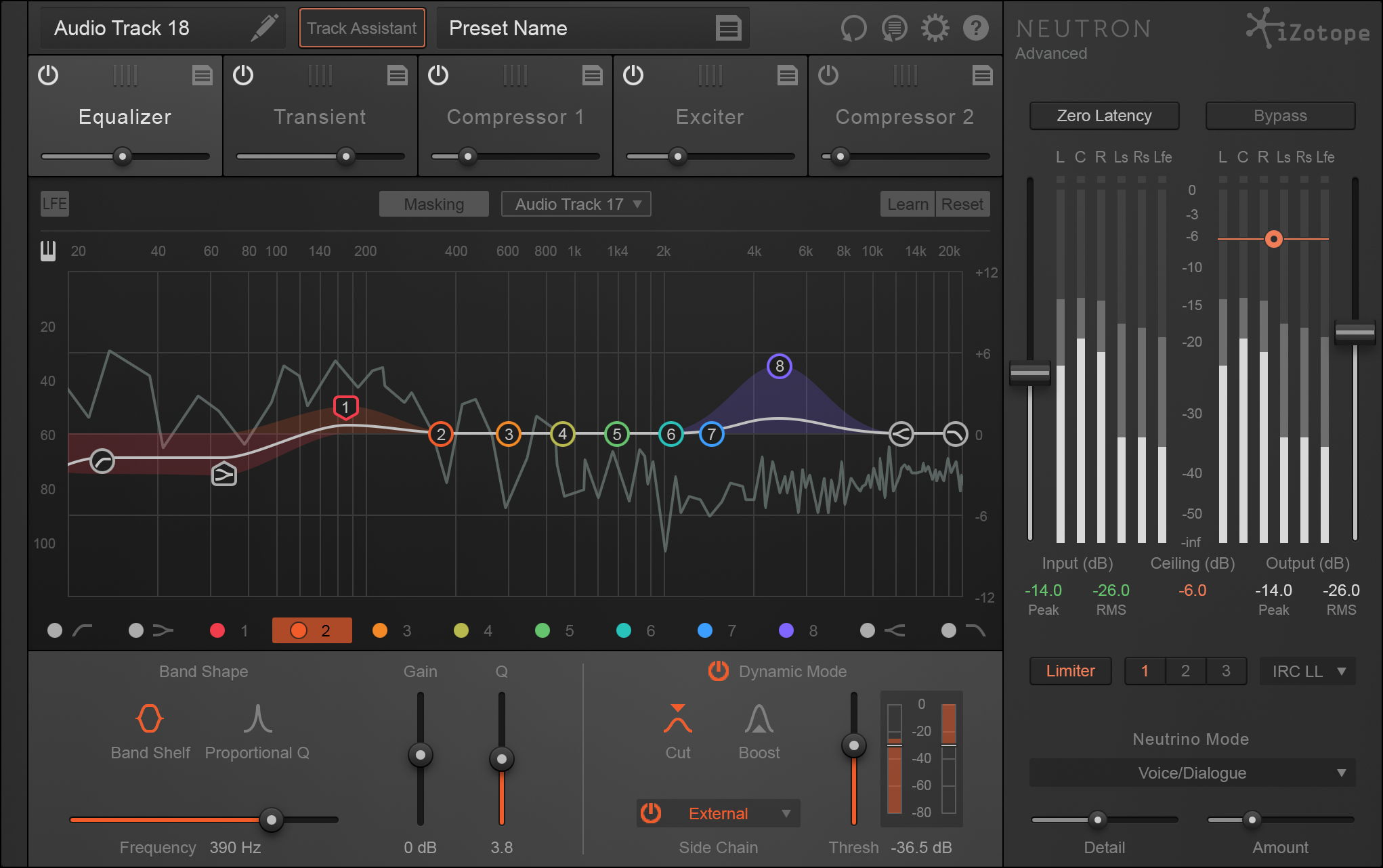The height and width of the screenshot is (868, 1383).
Task: Toggle Transient module power button
Action: click(243, 74)
